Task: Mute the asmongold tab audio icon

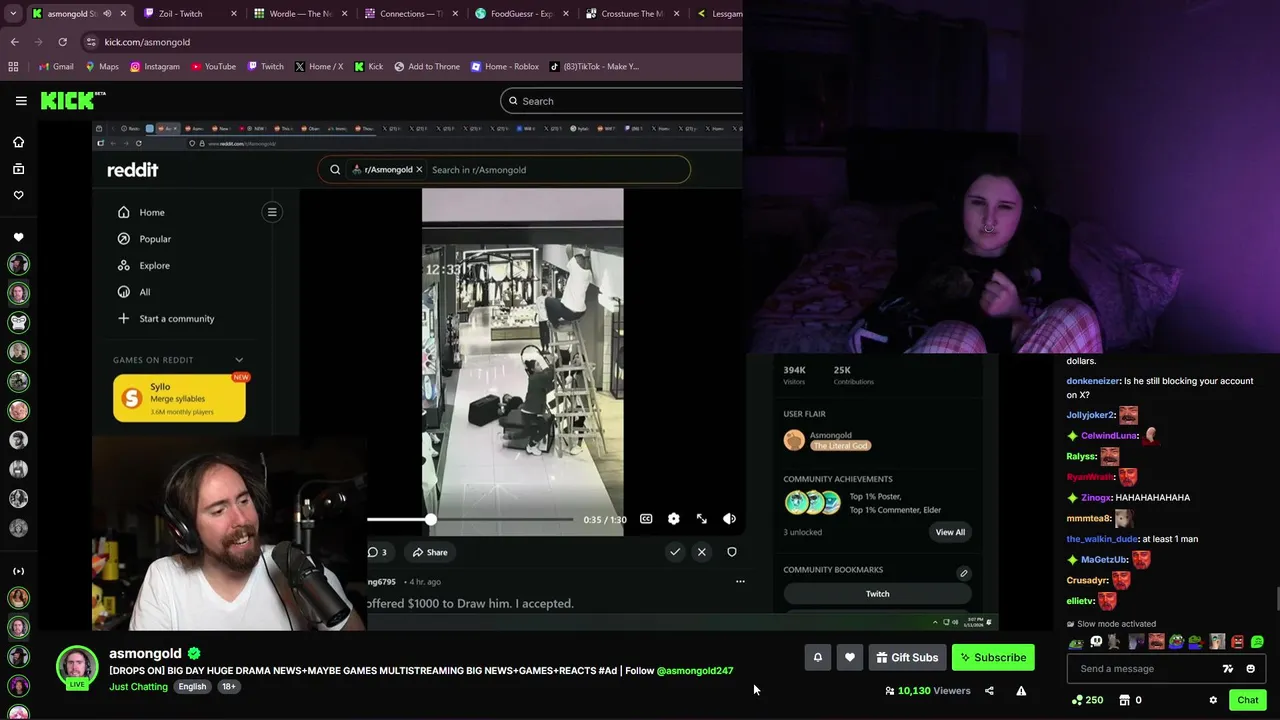Action: (107, 14)
